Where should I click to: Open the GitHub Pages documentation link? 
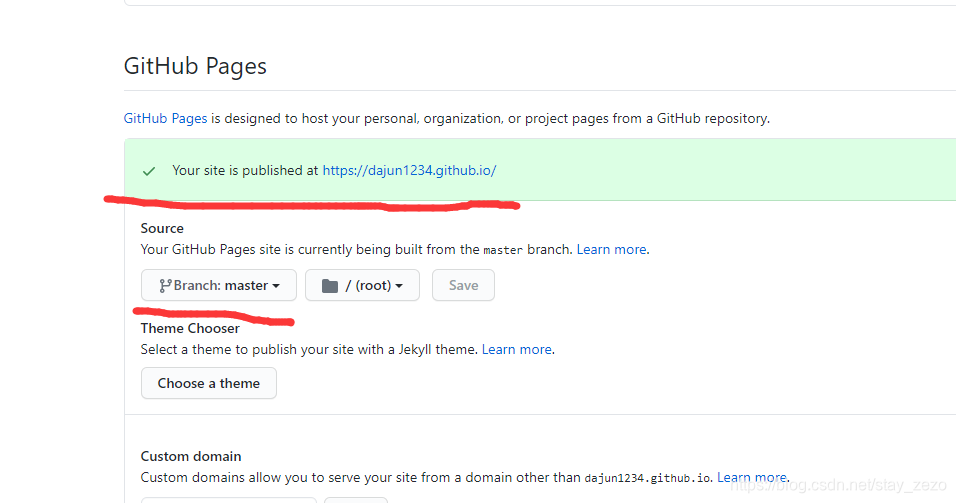tap(165, 118)
